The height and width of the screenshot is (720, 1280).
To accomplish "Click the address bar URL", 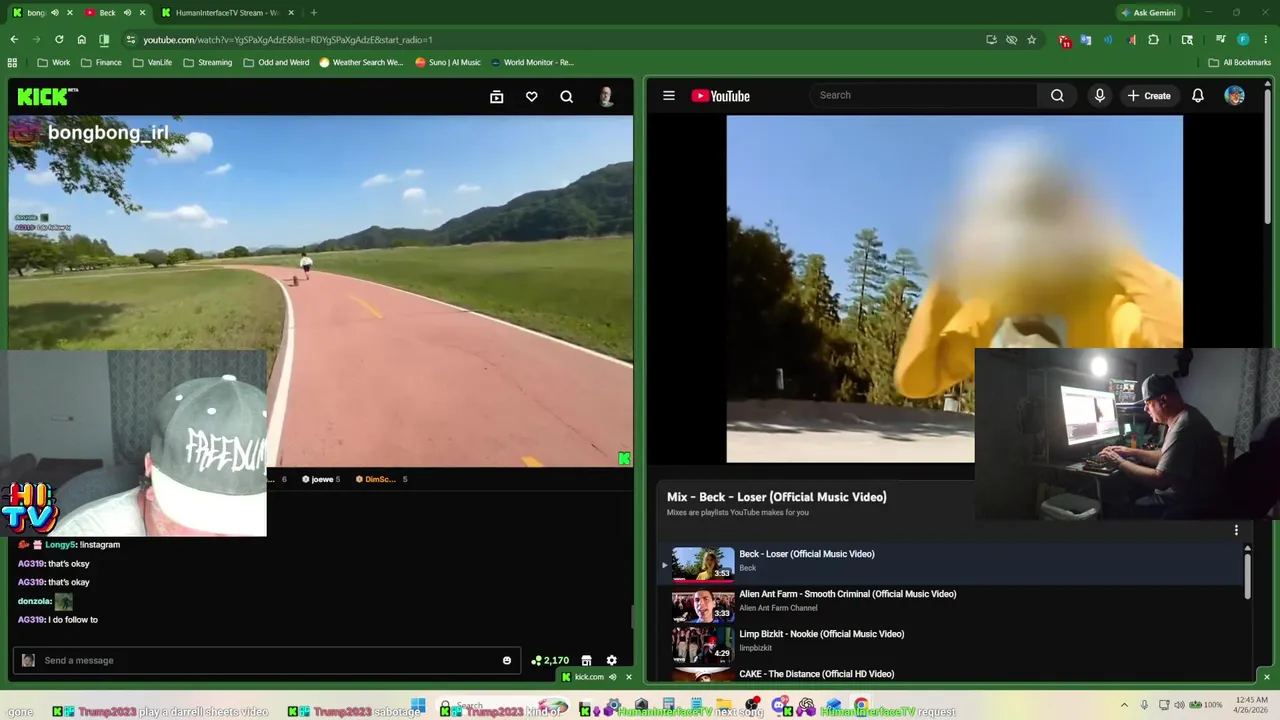I will tap(288, 40).
